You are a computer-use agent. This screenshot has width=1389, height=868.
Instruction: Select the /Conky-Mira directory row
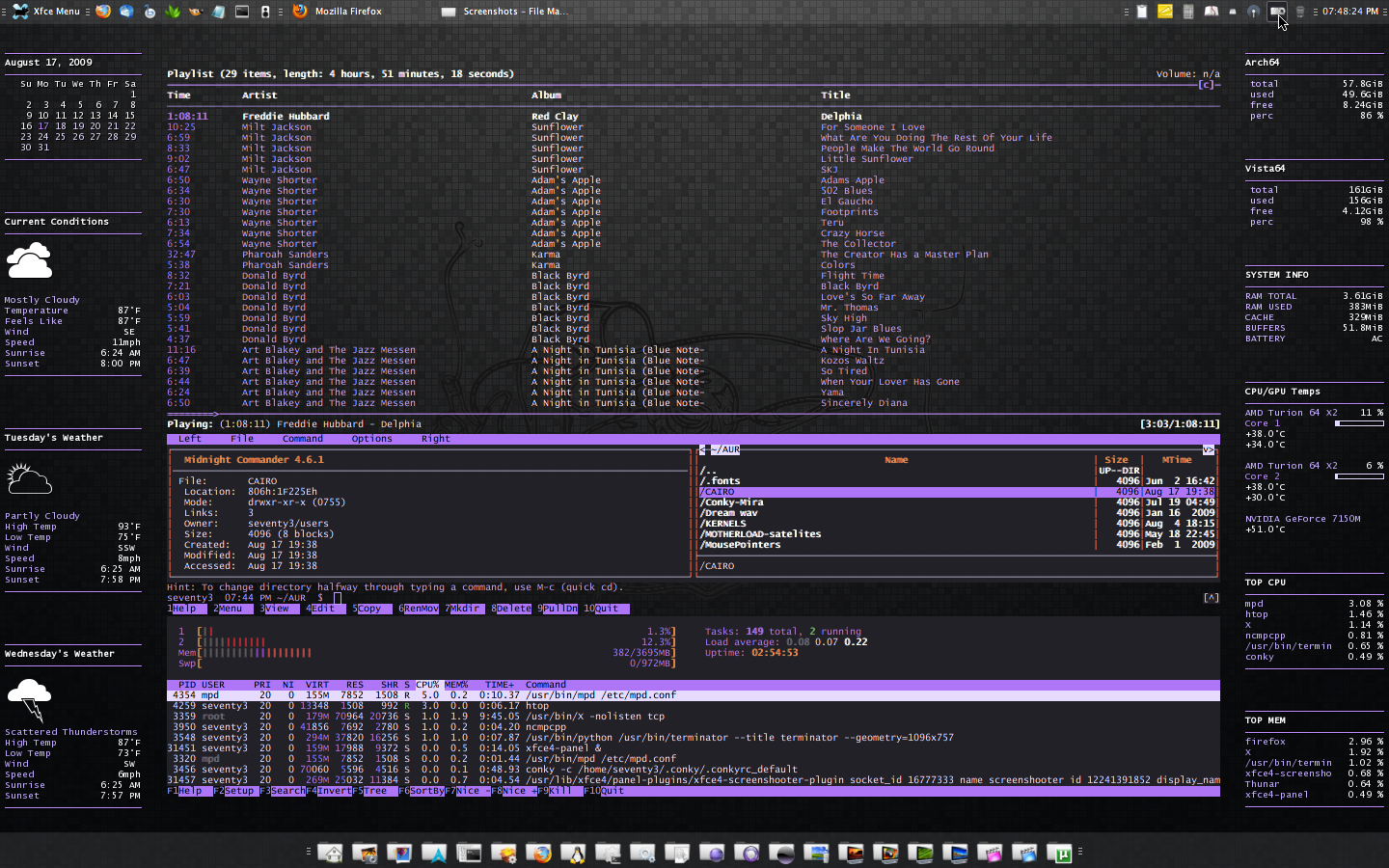pyautogui.click(x=957, y=502)
